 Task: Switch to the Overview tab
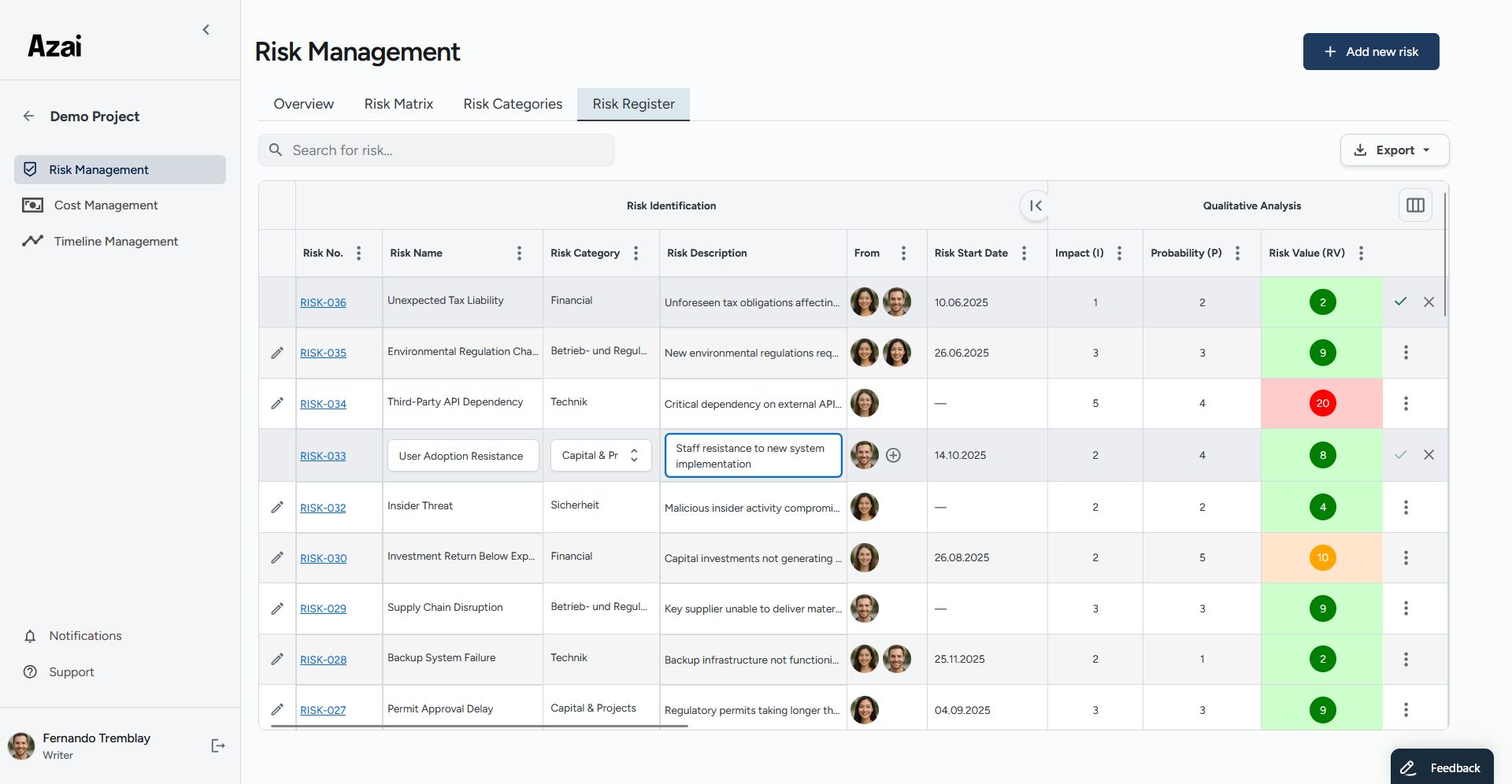pos(303,104)
